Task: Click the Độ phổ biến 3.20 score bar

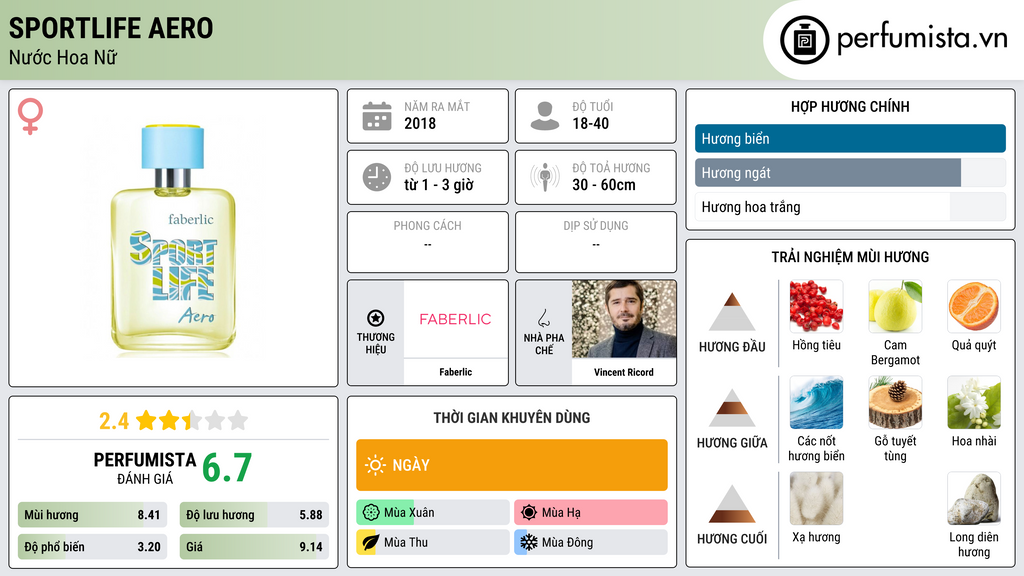Action: click(92, 547)
